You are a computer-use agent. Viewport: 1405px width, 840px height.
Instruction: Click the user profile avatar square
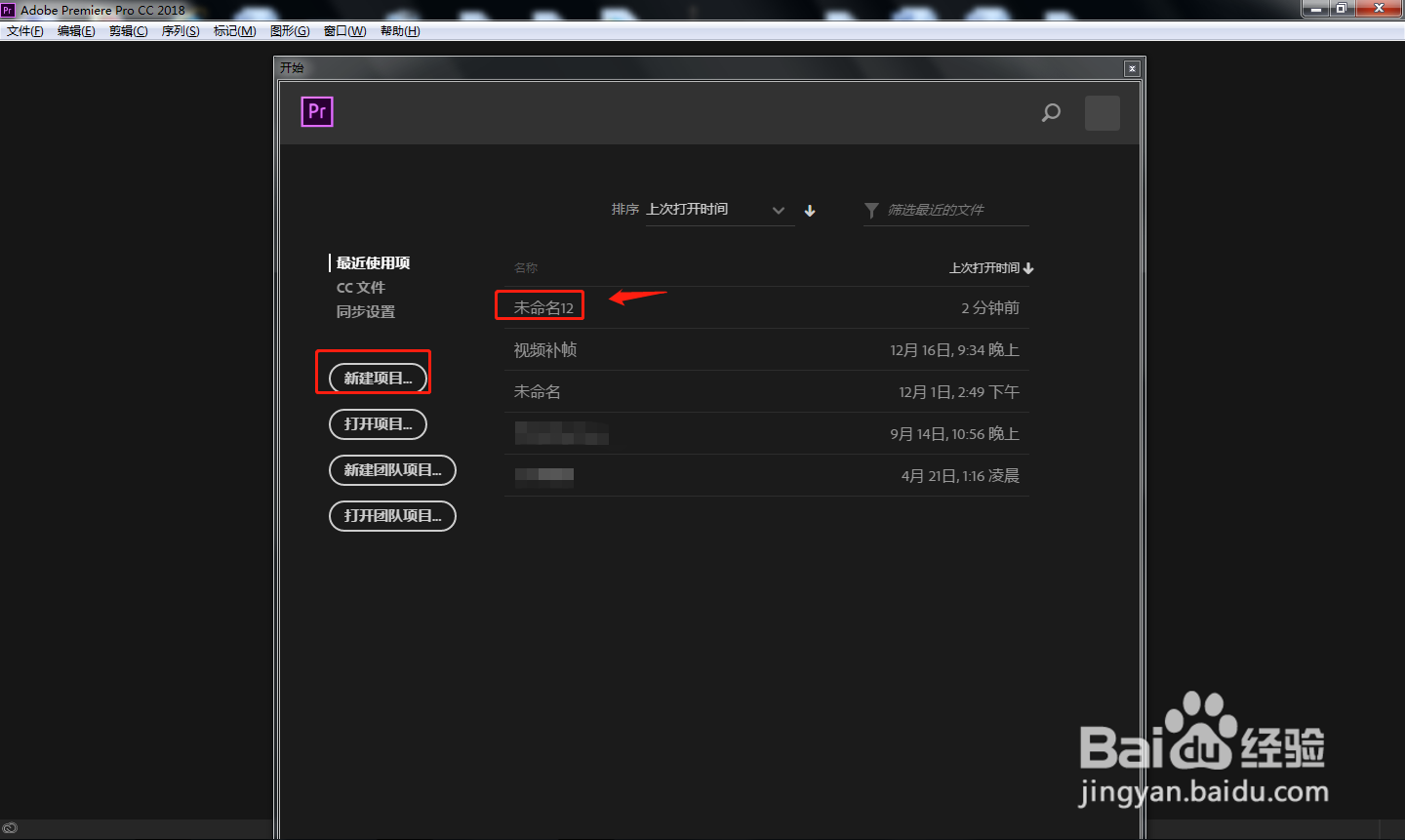tap(1103, 113)
